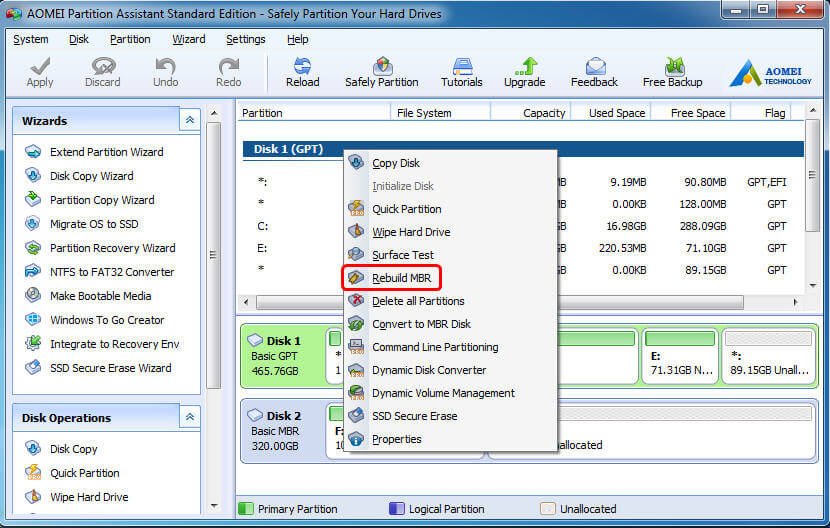Open the System menu
This screenshot has height=528, width=830.
tap(31, 39)
